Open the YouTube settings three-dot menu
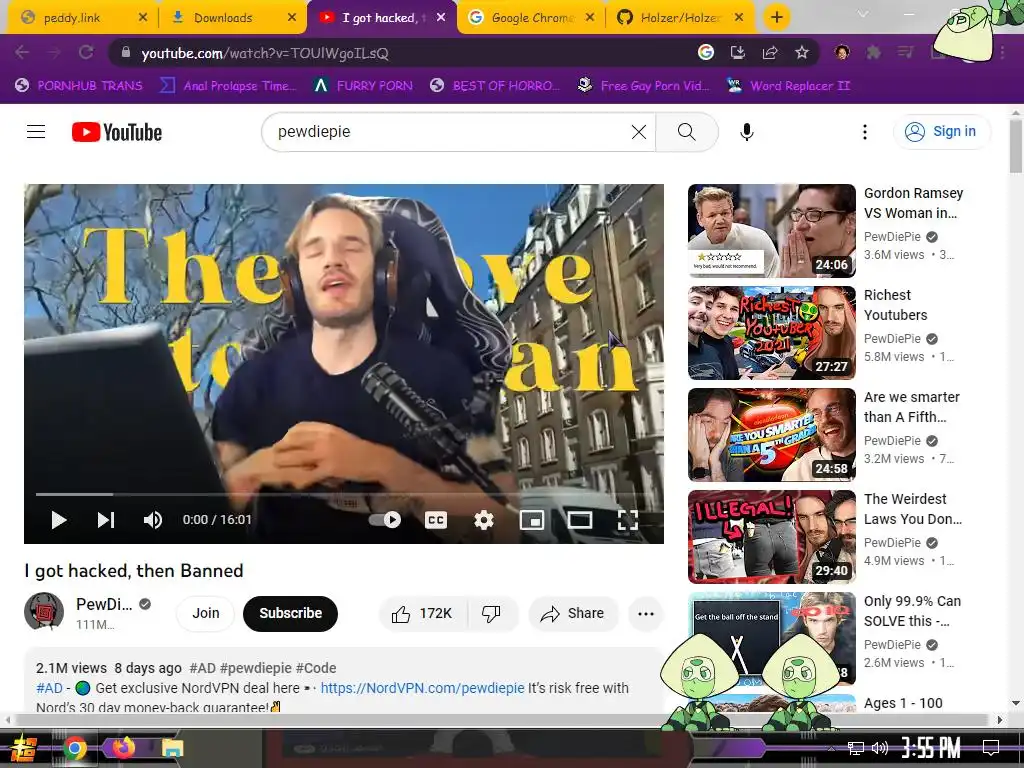1024x768 pixels. (x=865, y=132)
